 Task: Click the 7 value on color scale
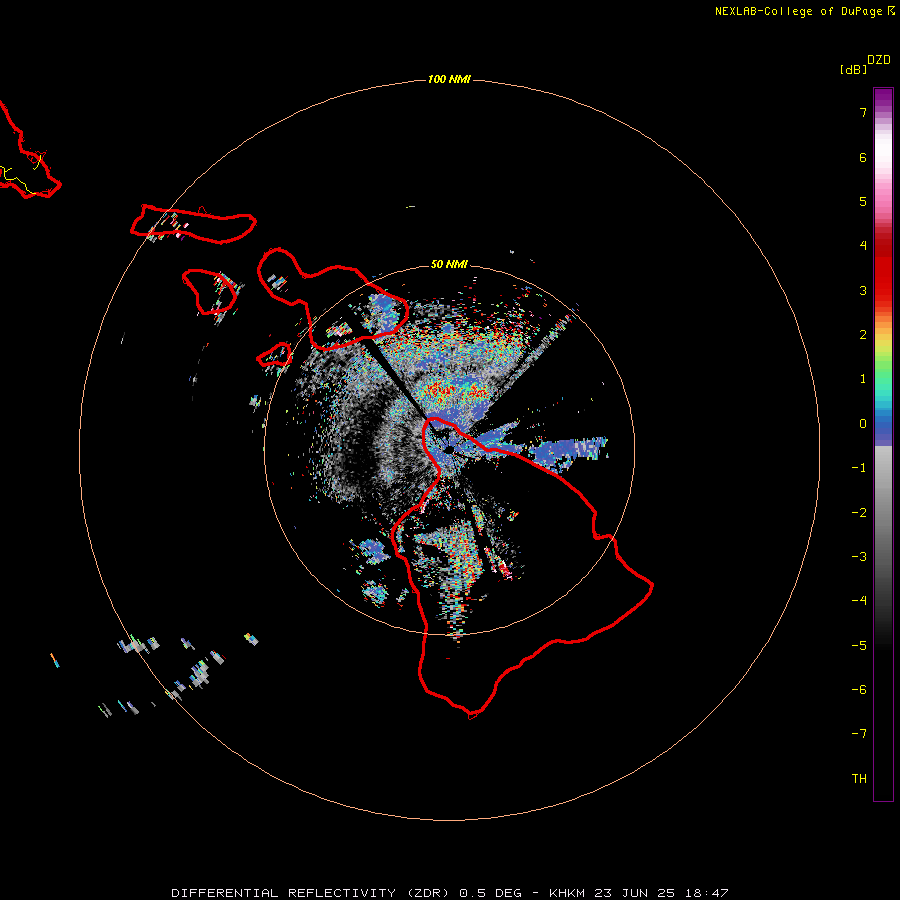[863, 112]
